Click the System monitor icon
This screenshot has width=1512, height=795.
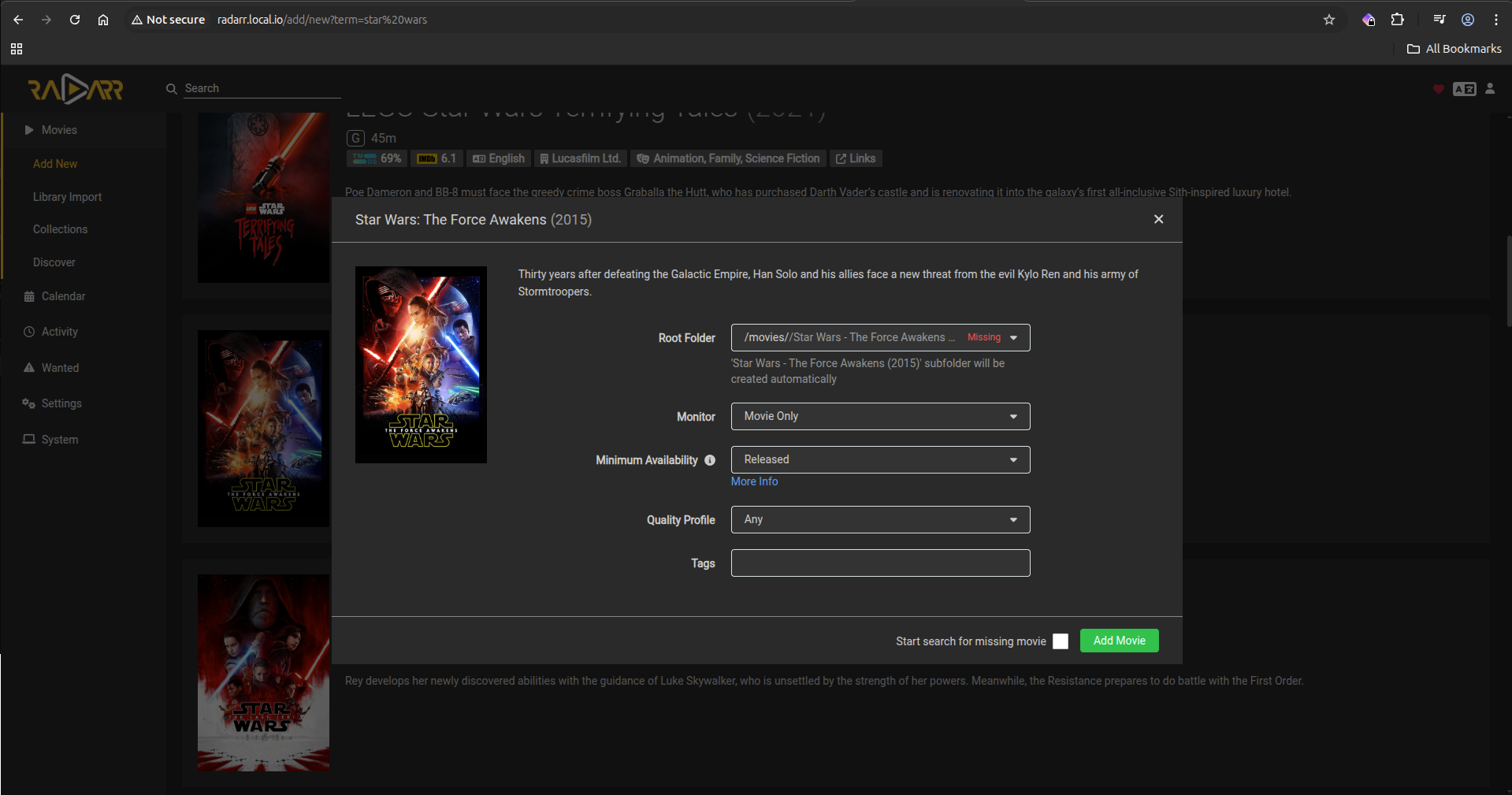pos(29,440)
